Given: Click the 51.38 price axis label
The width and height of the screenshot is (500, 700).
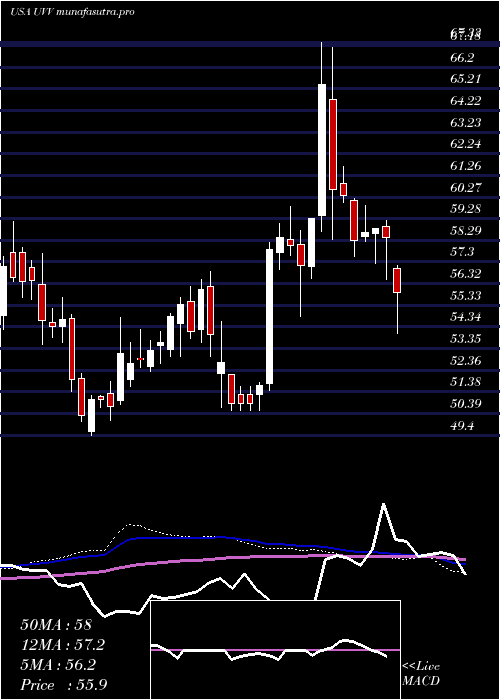Looking at the screenshot, I should [x=466, y=382].
